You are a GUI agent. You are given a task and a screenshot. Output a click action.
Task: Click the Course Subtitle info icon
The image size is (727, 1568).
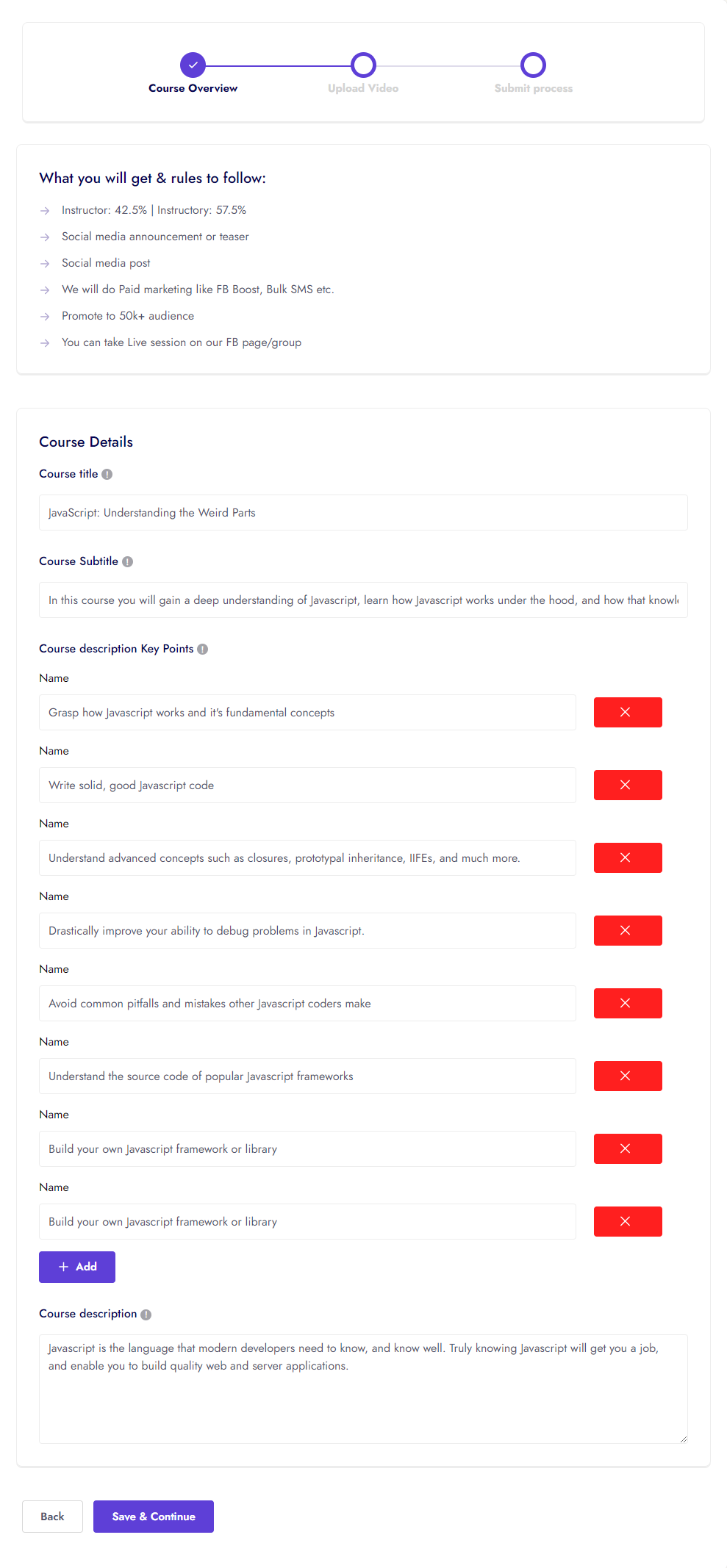tap(128, 562)
